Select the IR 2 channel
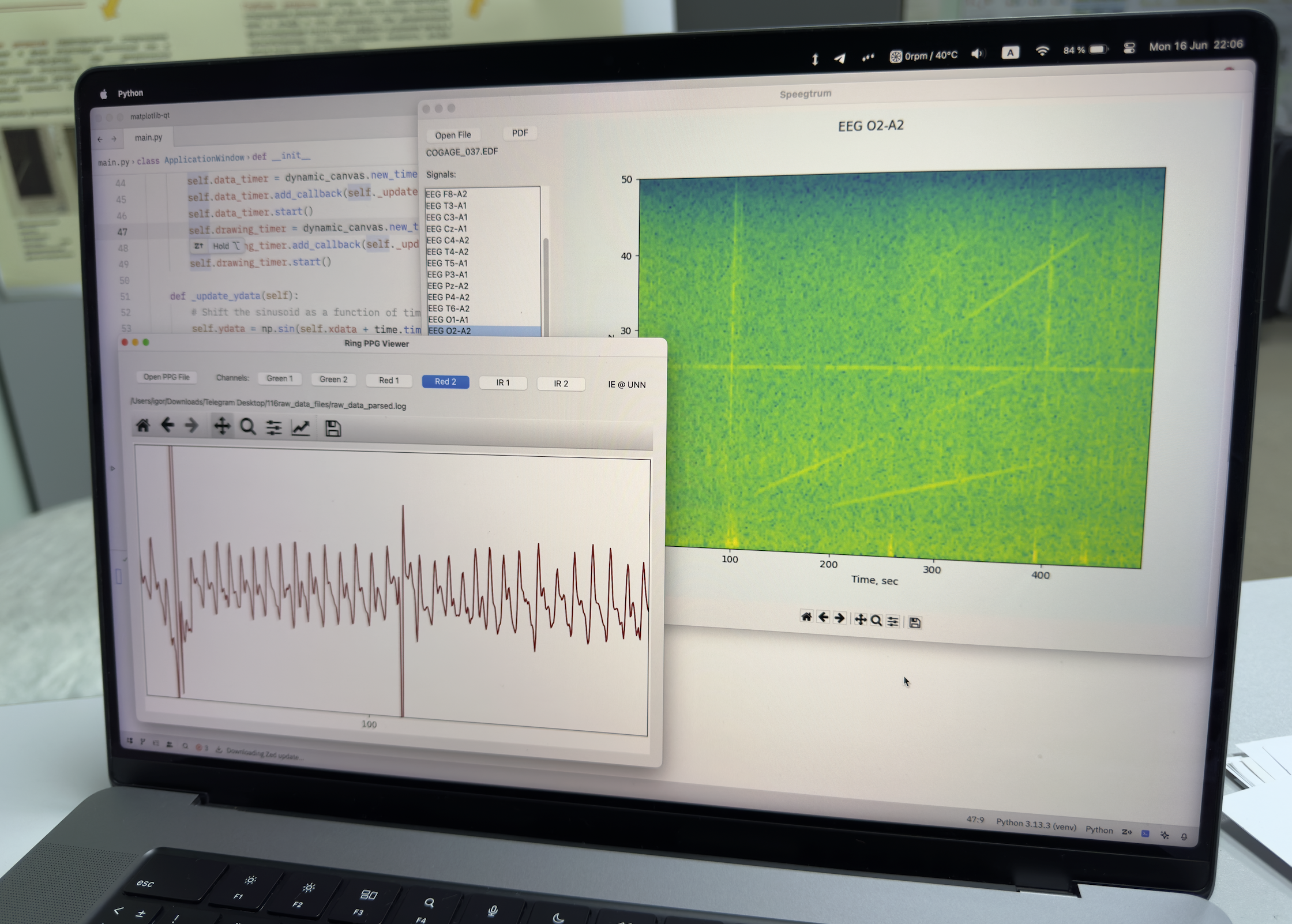 tap(561, 384)
